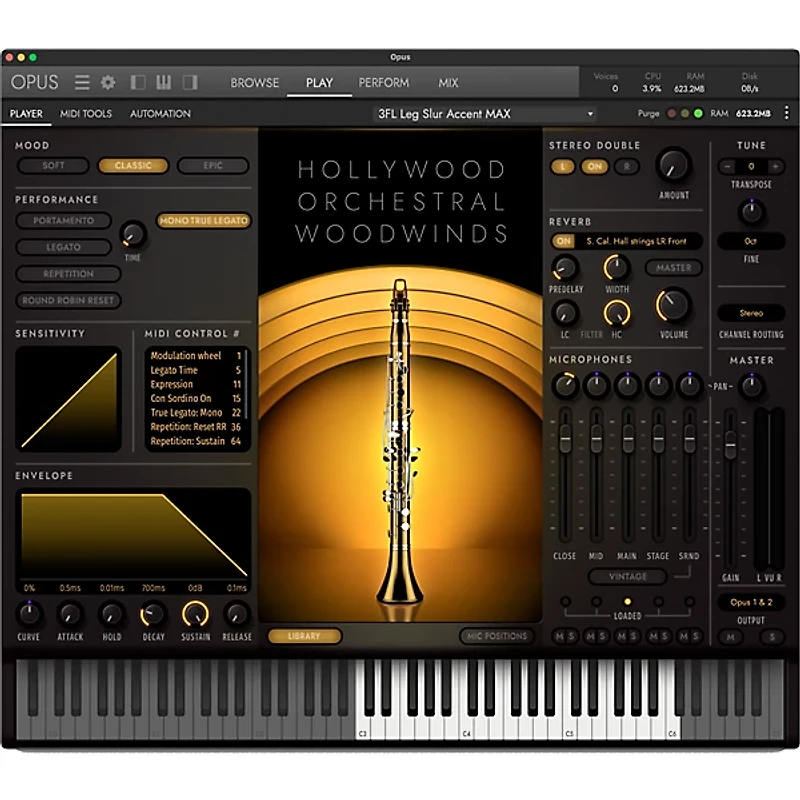
Task: Open the settings gear icon
Action: (107, 82)
